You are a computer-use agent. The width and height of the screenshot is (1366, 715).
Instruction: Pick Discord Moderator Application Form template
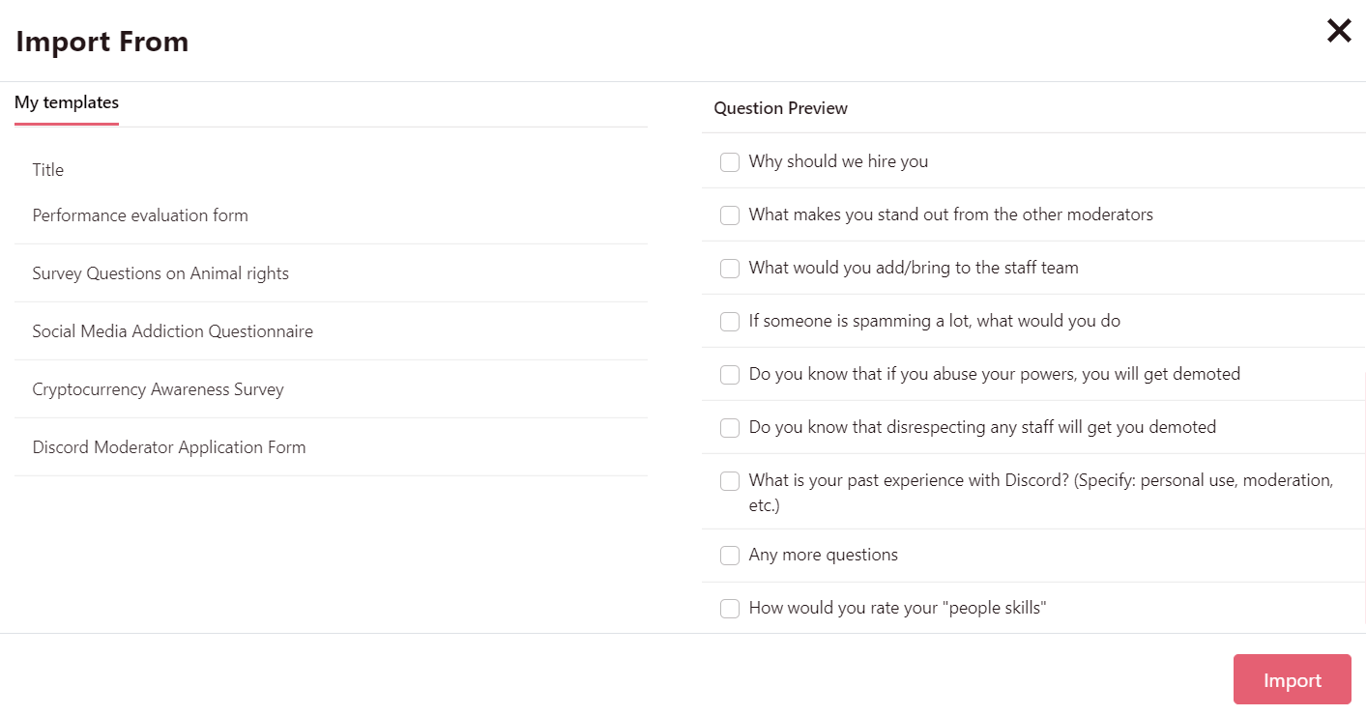(x=169, y=448)
